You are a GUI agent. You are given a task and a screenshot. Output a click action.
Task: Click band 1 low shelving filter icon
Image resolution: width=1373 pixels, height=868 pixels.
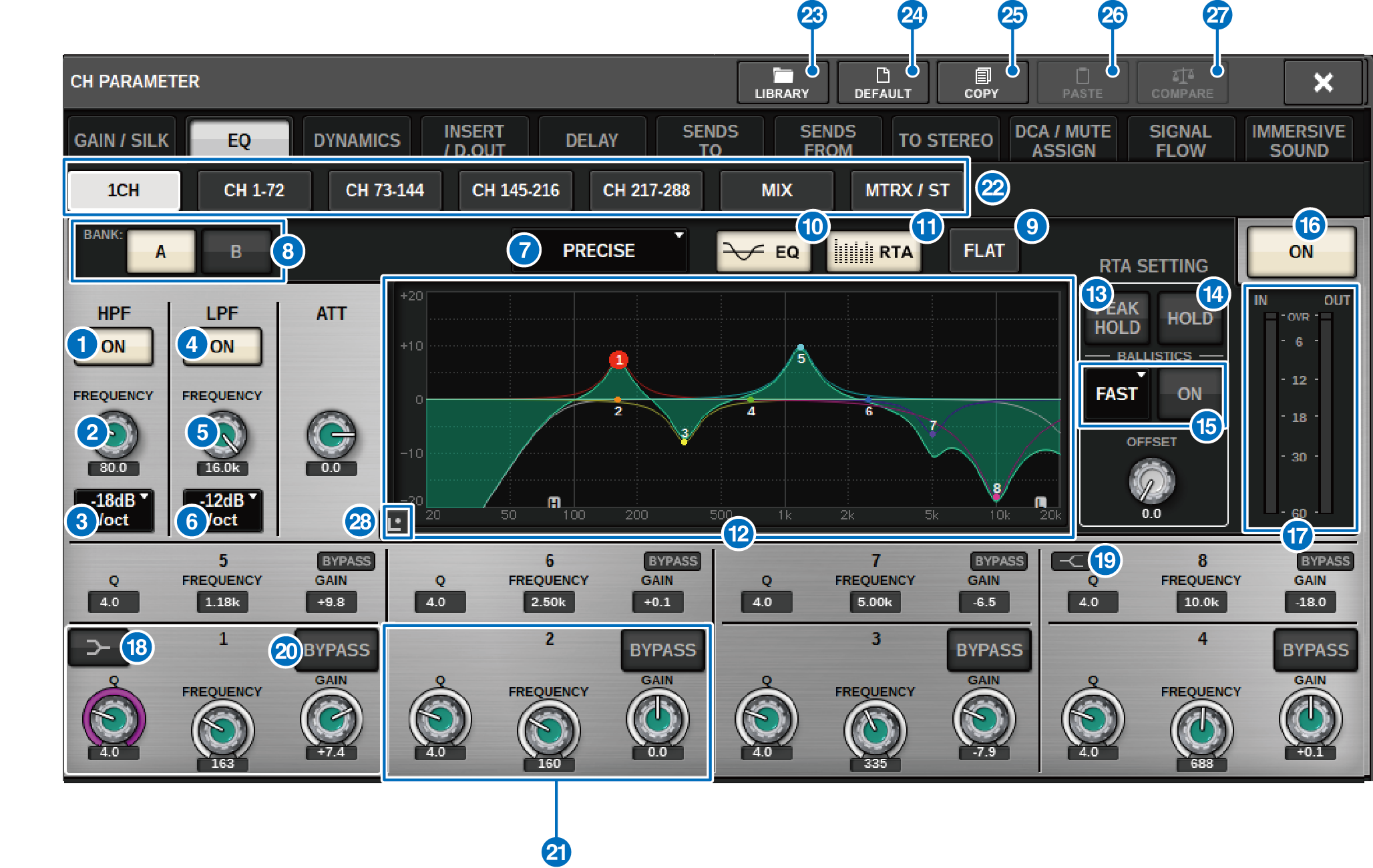coord(97,647)
